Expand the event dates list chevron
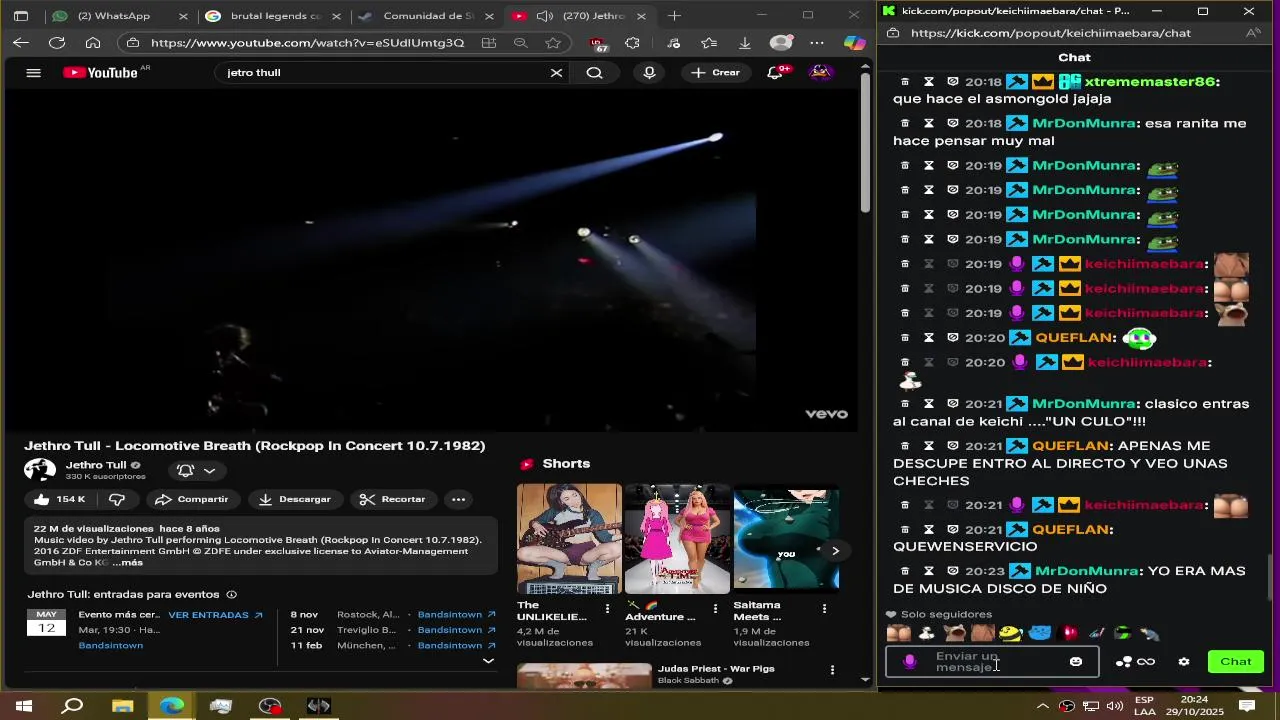This screenshot has height=720, width=1280. pyautogui.click(x=488, y=661)
